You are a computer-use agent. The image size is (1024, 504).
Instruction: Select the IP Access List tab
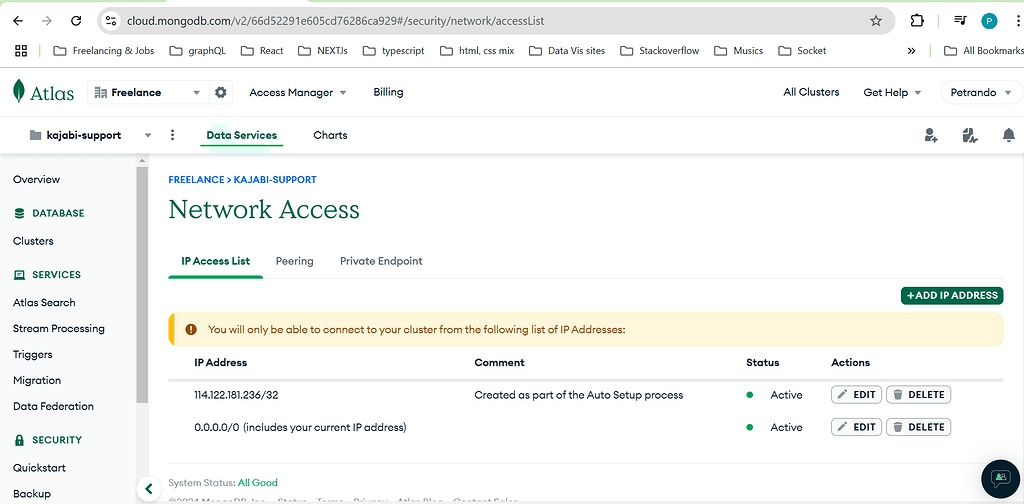pos(216,261)
